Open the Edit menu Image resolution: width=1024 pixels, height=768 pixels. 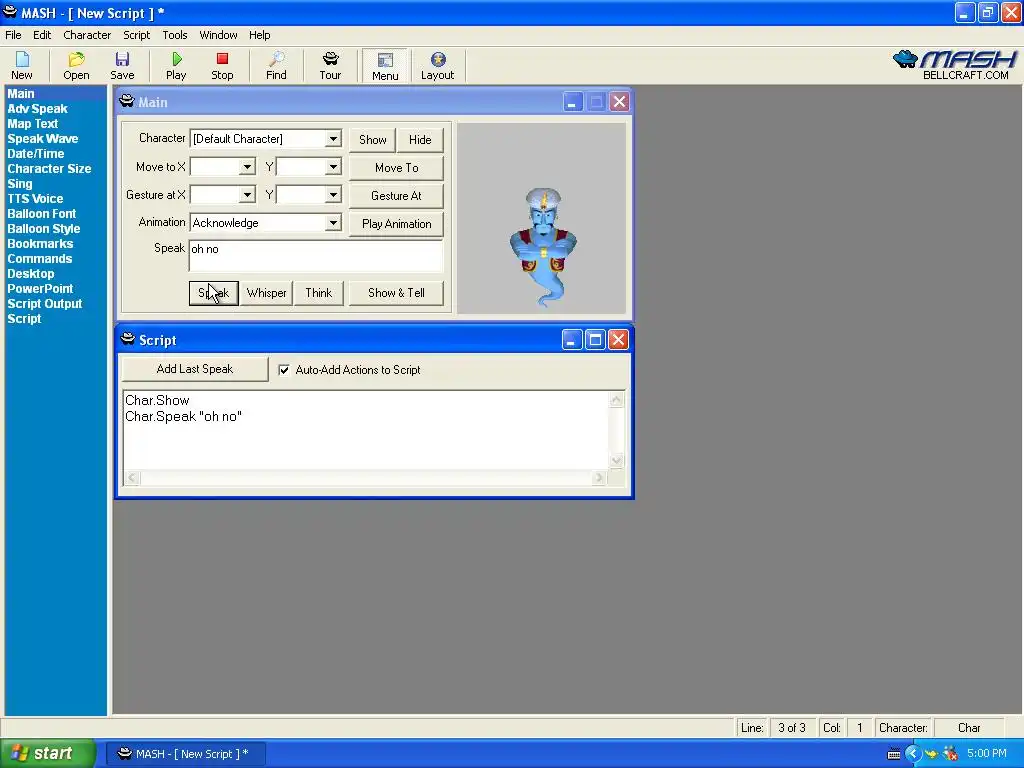pyautogui.click(x=42, y=35)
